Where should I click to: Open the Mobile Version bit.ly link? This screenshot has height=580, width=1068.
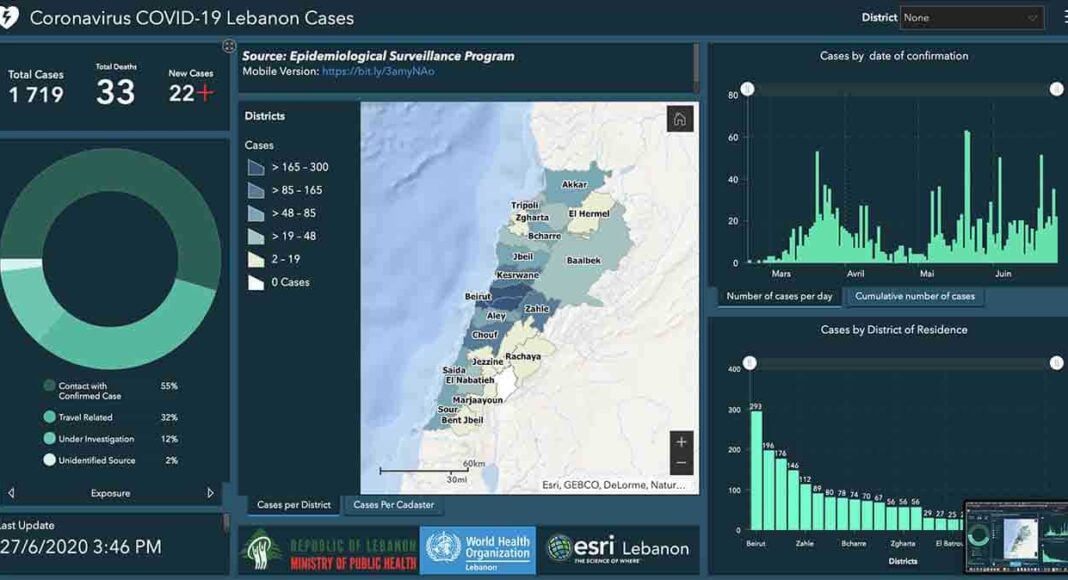(378, 72)
